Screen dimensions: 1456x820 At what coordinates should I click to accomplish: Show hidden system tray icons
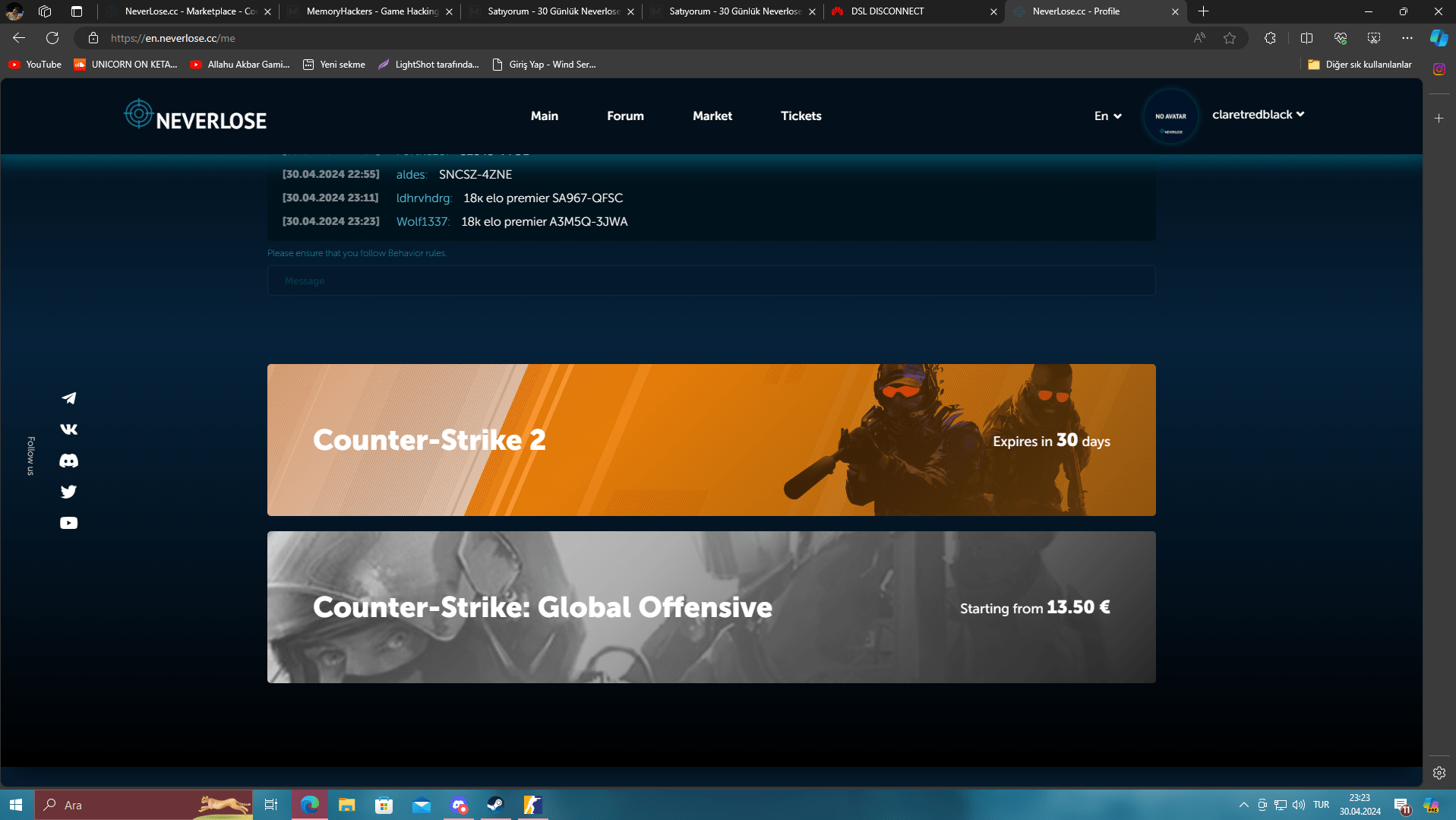tap(1243, 805)
